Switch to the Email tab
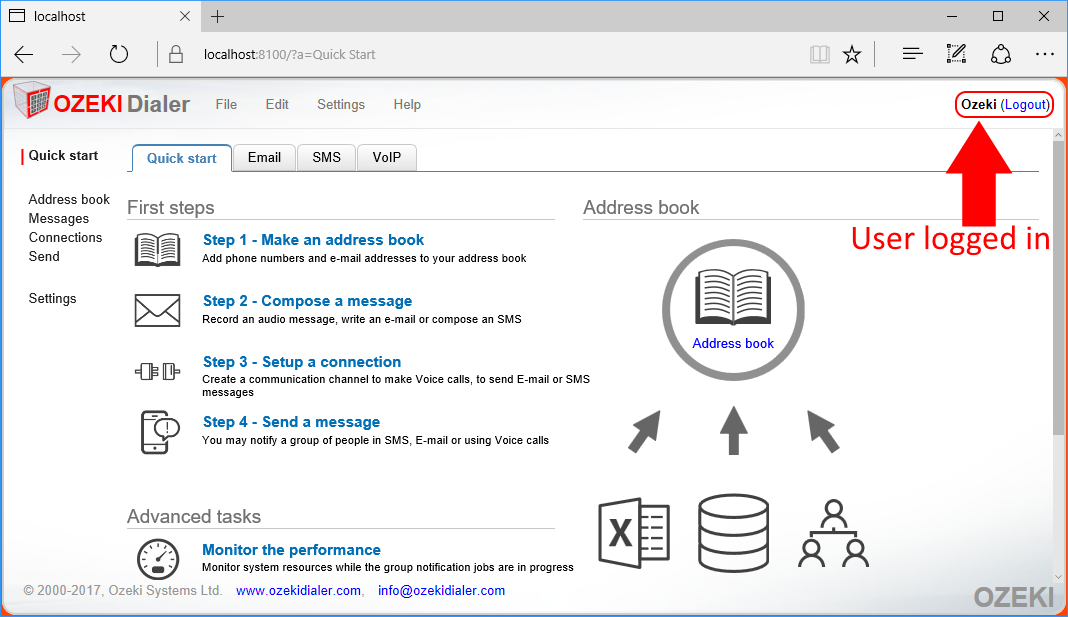The width and height of the screenshot is (1068, 617). click(x=264, y=158)
